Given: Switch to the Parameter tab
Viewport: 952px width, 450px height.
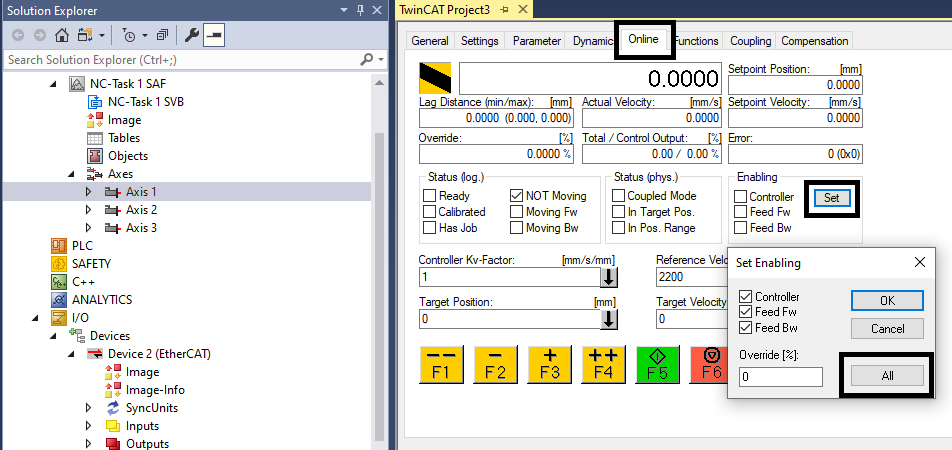Looking at the screenshot, I should [x=536, y=41].
